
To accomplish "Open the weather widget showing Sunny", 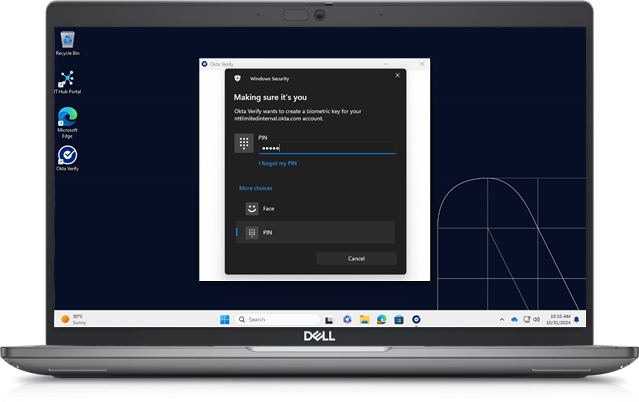I will pos(73,319).
